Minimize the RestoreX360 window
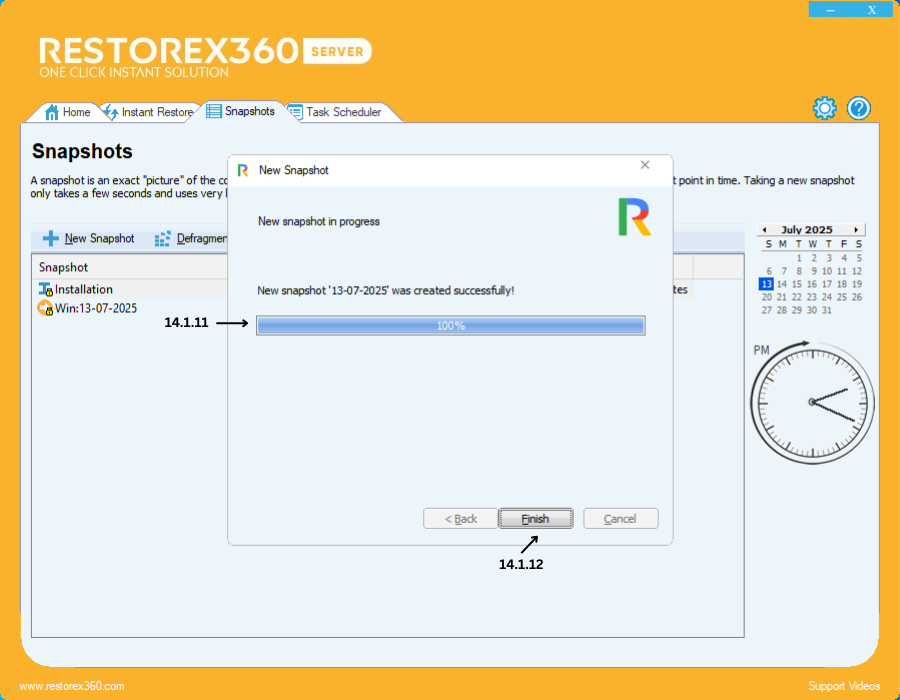This screenshot has height=700, width=900. pyautogui.click(x=831, y=10)
